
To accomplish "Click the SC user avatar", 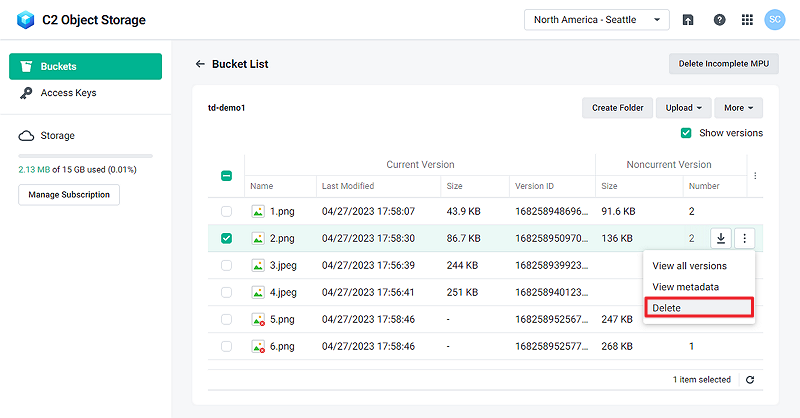I will [x=774, y=20].
